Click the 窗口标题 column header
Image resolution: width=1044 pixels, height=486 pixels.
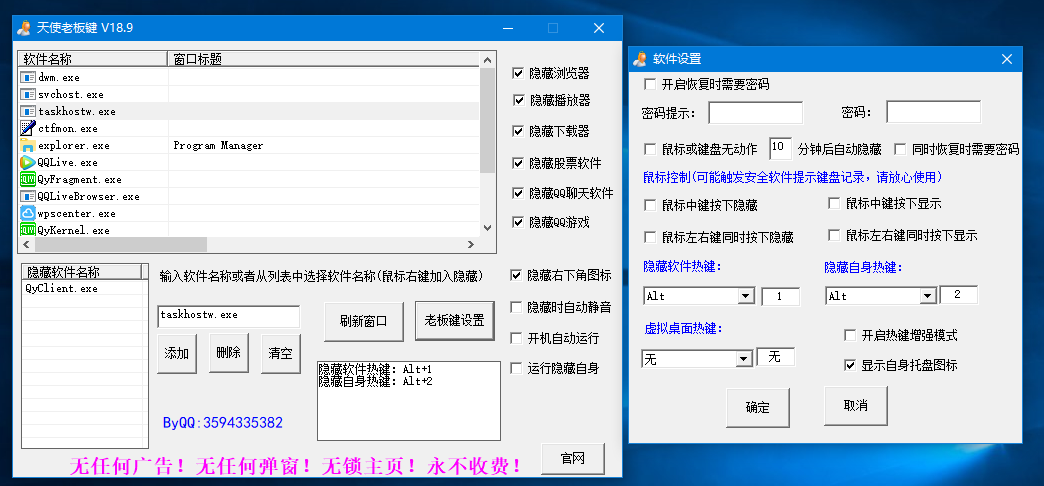(323, 59)
